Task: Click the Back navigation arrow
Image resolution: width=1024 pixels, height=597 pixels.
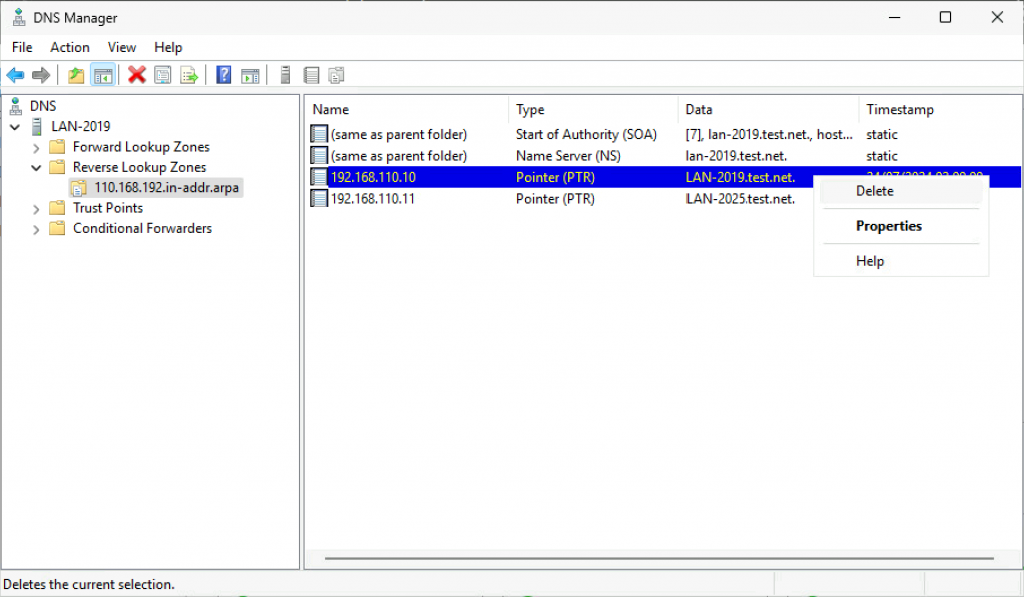Action: pos(14,74)
